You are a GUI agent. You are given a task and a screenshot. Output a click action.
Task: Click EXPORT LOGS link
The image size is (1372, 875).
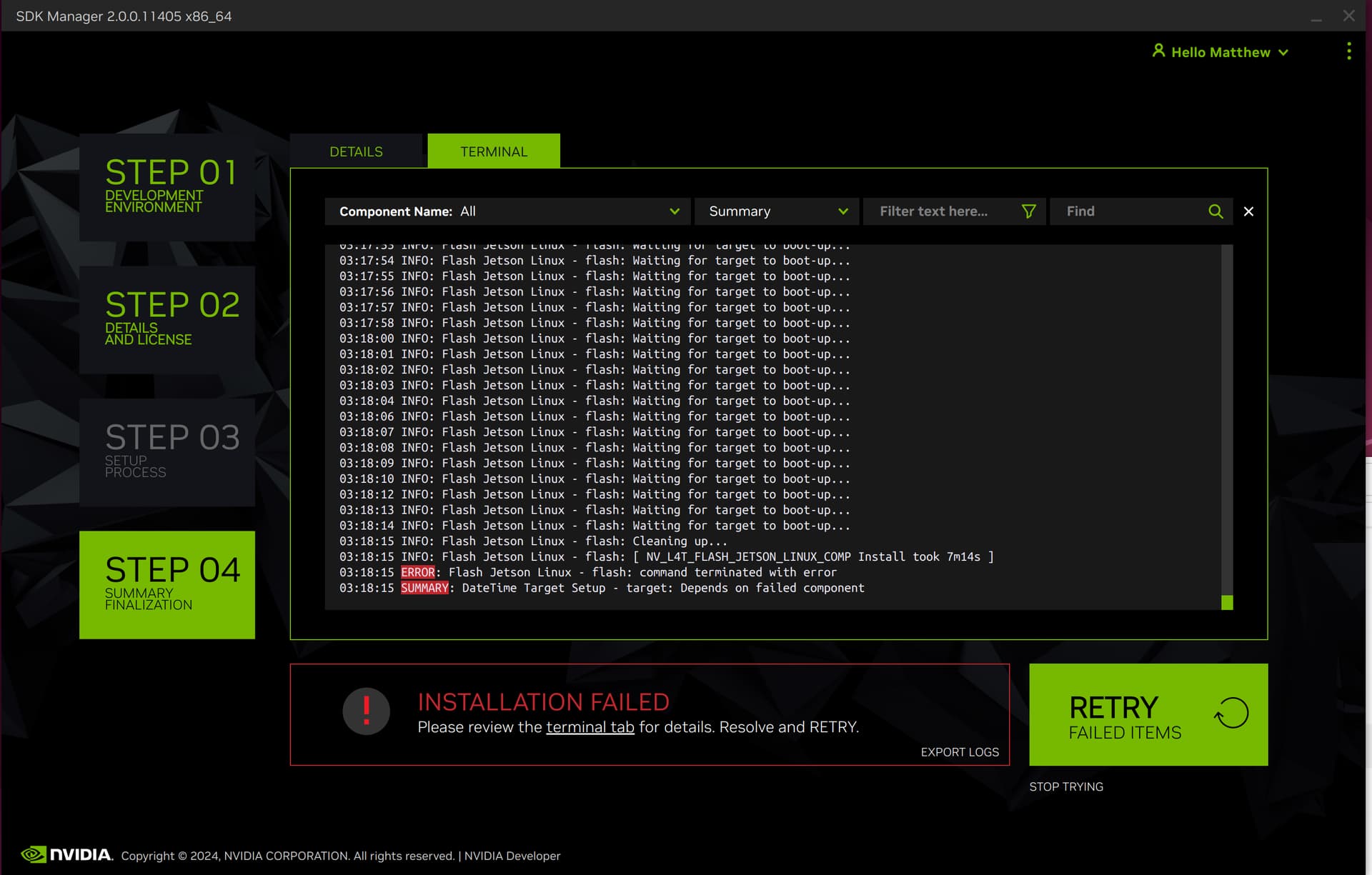(x=960, y=752)
